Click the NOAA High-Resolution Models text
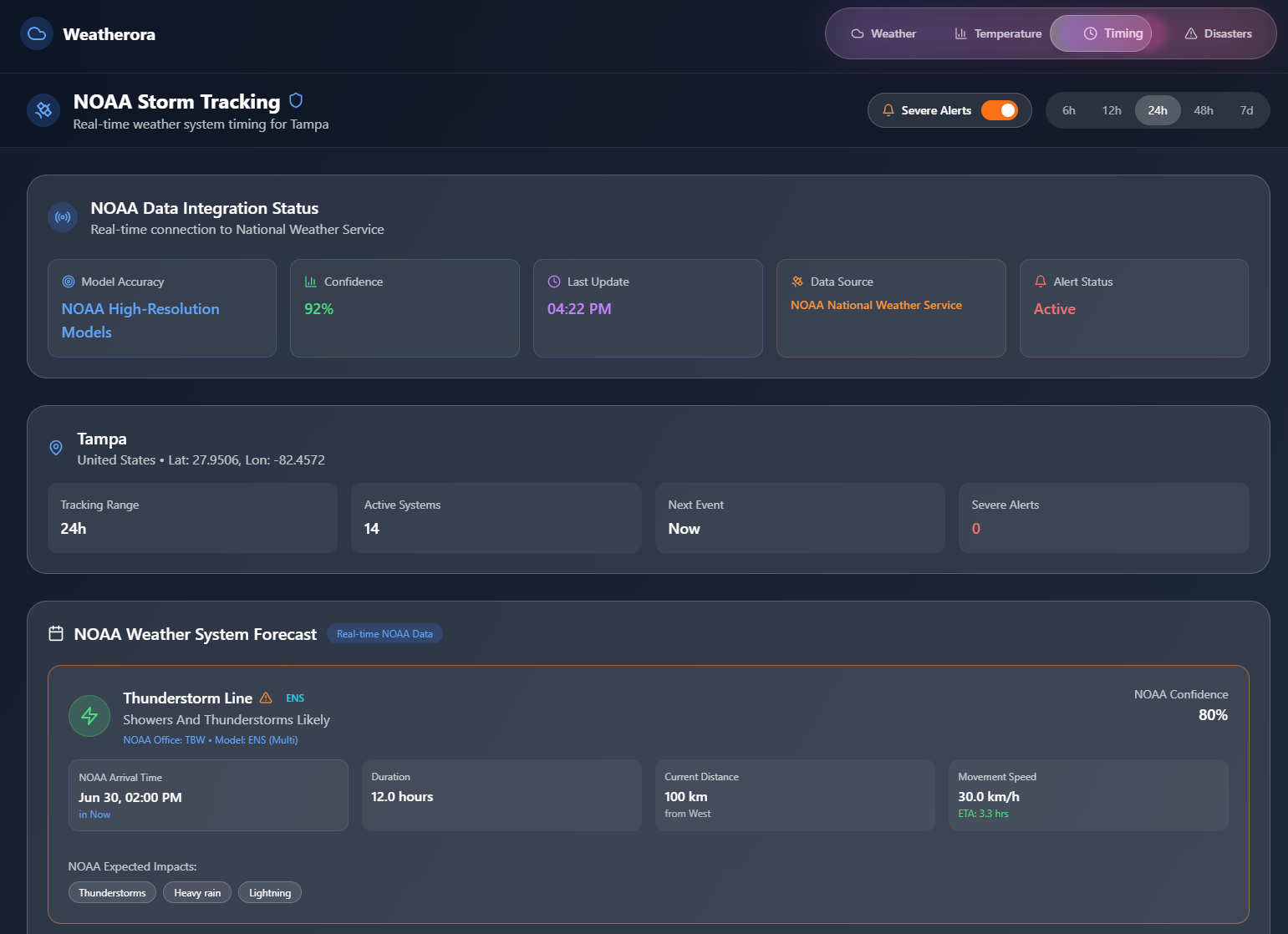This screenshot has height=934, width=1288. [x=140, y=320]
